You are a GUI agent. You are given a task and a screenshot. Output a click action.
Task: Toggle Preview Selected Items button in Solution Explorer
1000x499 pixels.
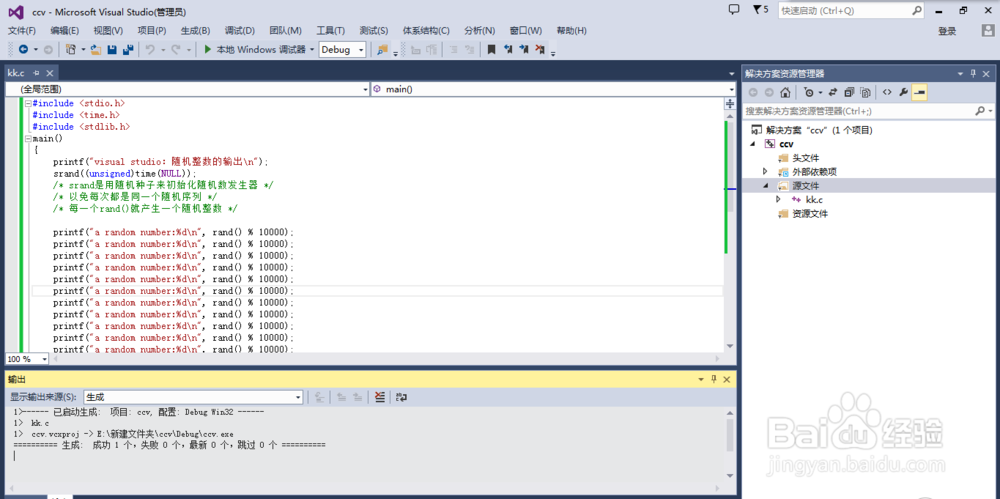pyautogui.click(x=919, y=93)
